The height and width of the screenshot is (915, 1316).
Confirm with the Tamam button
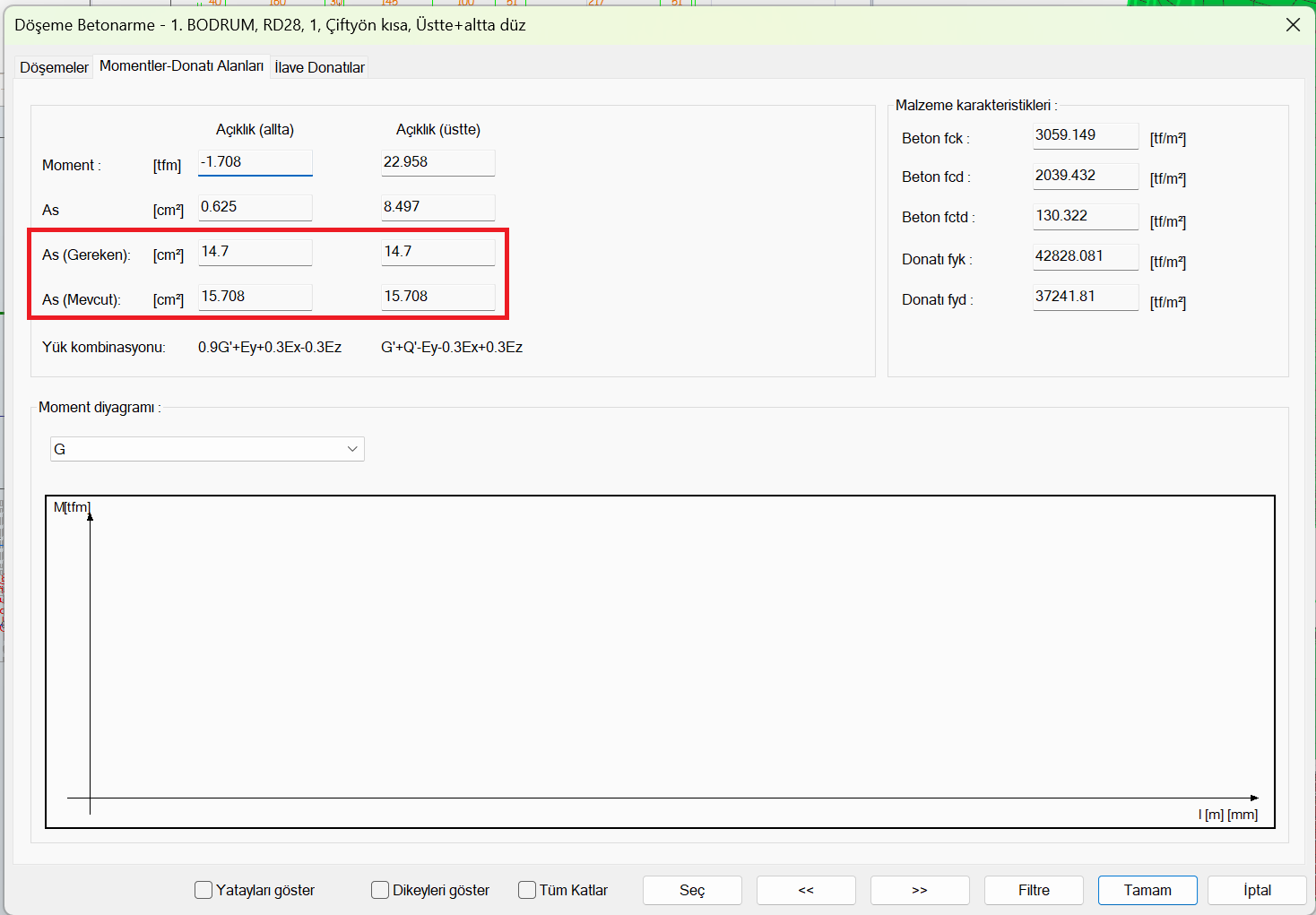point(1147,890)
